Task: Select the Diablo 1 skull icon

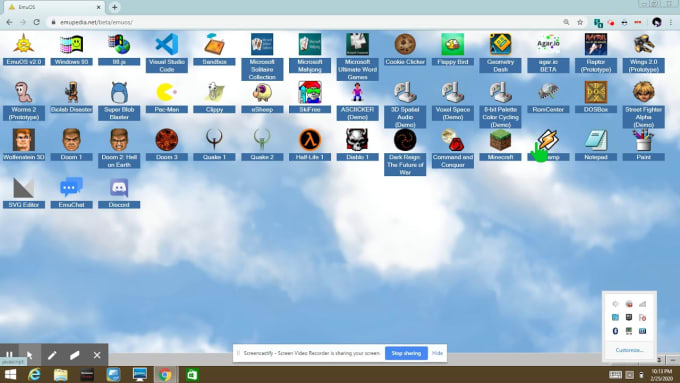Action: [357, 140]
